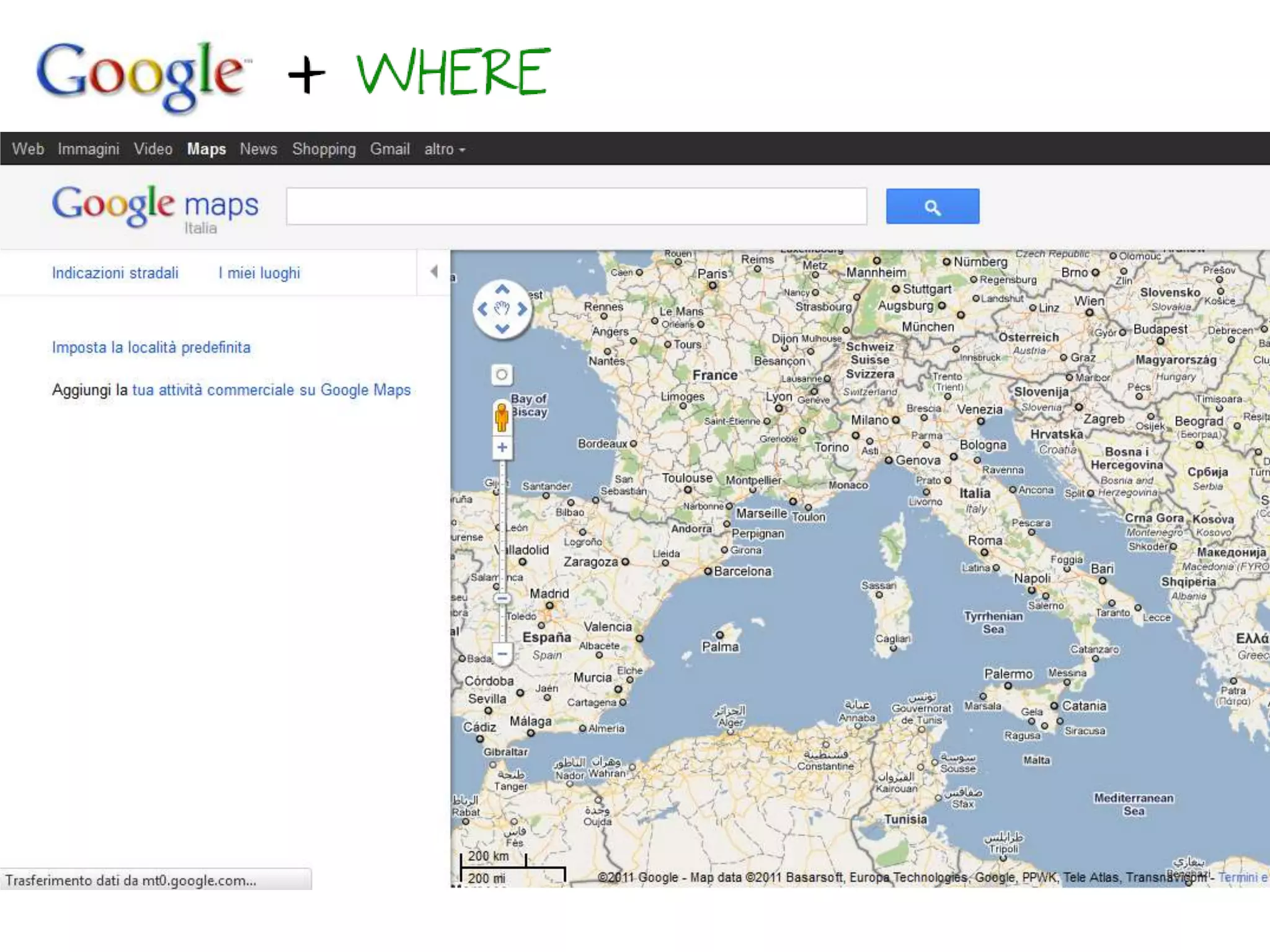
Task: Zoom in with the plus button
Action: tap(502, 447)
